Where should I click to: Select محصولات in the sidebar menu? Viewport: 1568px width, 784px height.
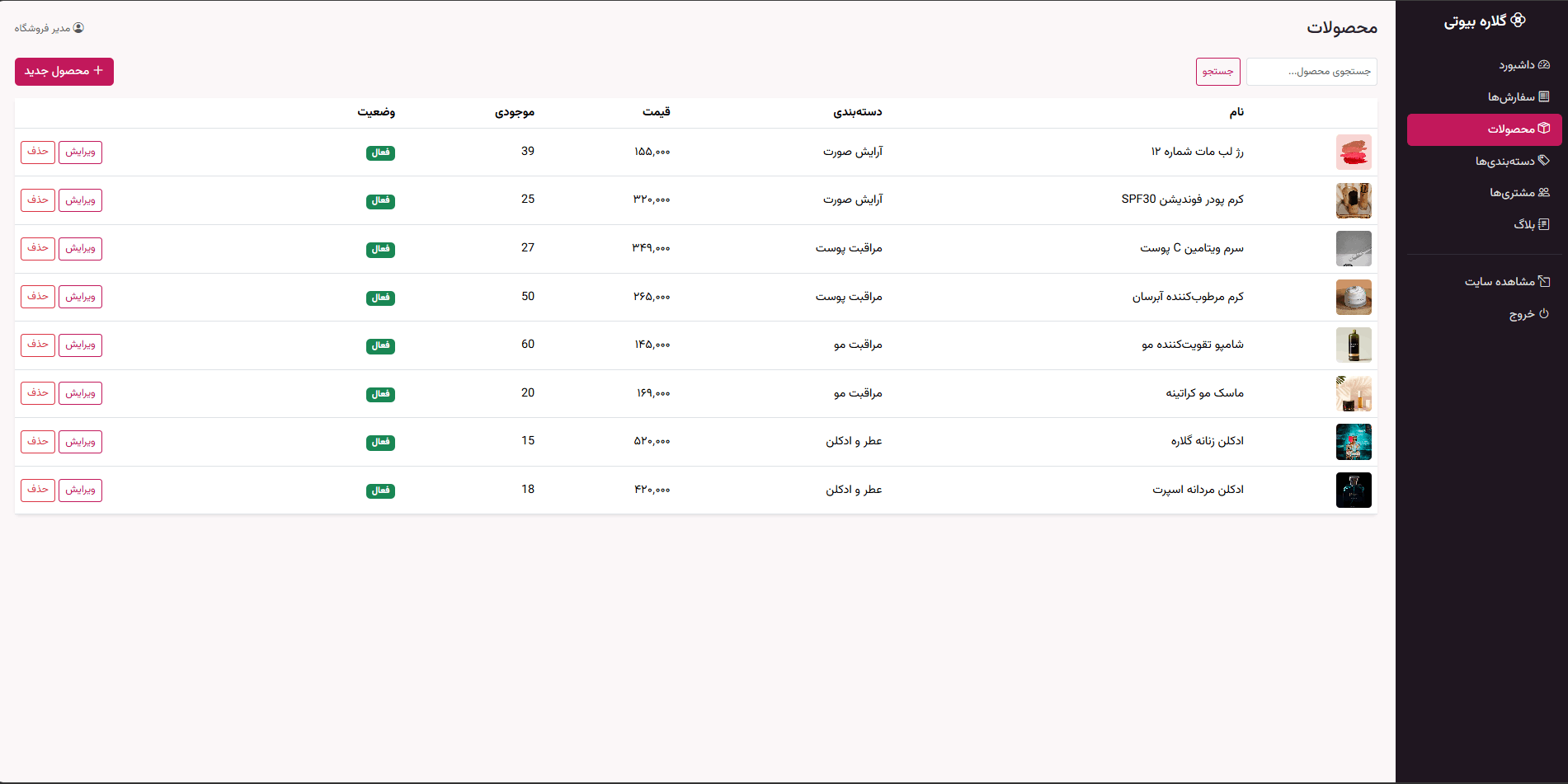1485,129
